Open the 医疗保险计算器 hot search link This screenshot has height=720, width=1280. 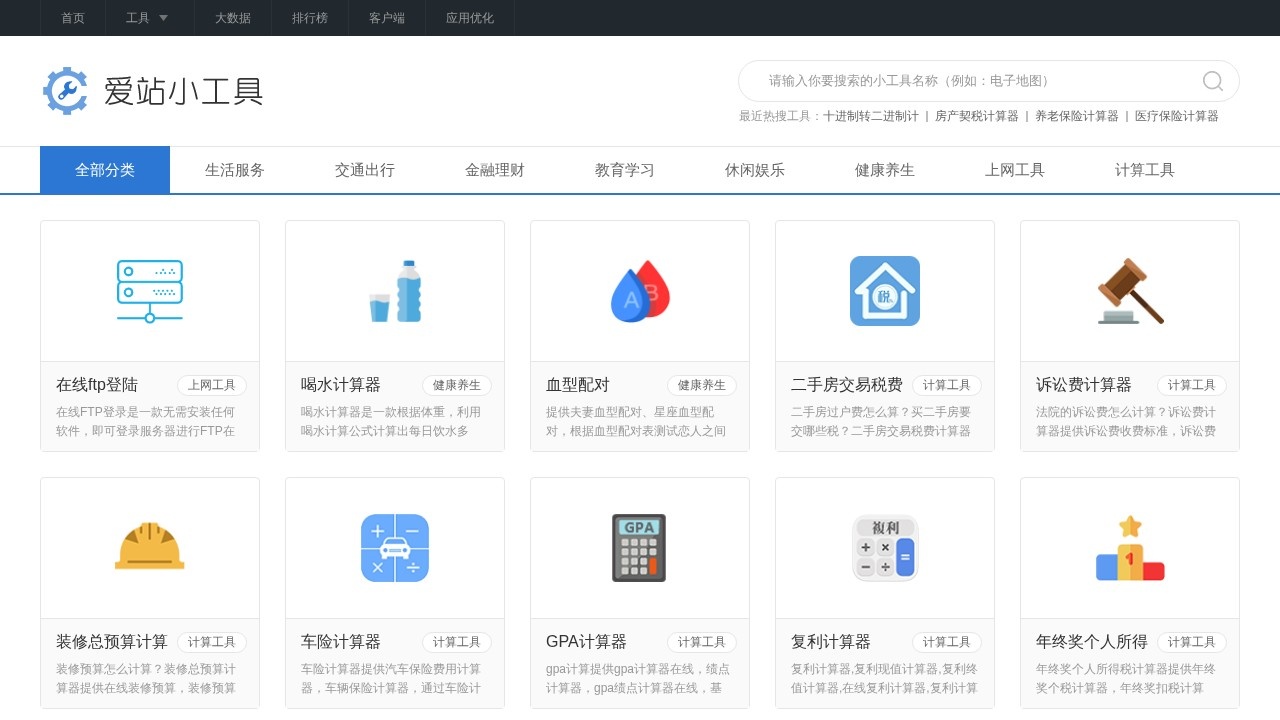pos(1174,115)
